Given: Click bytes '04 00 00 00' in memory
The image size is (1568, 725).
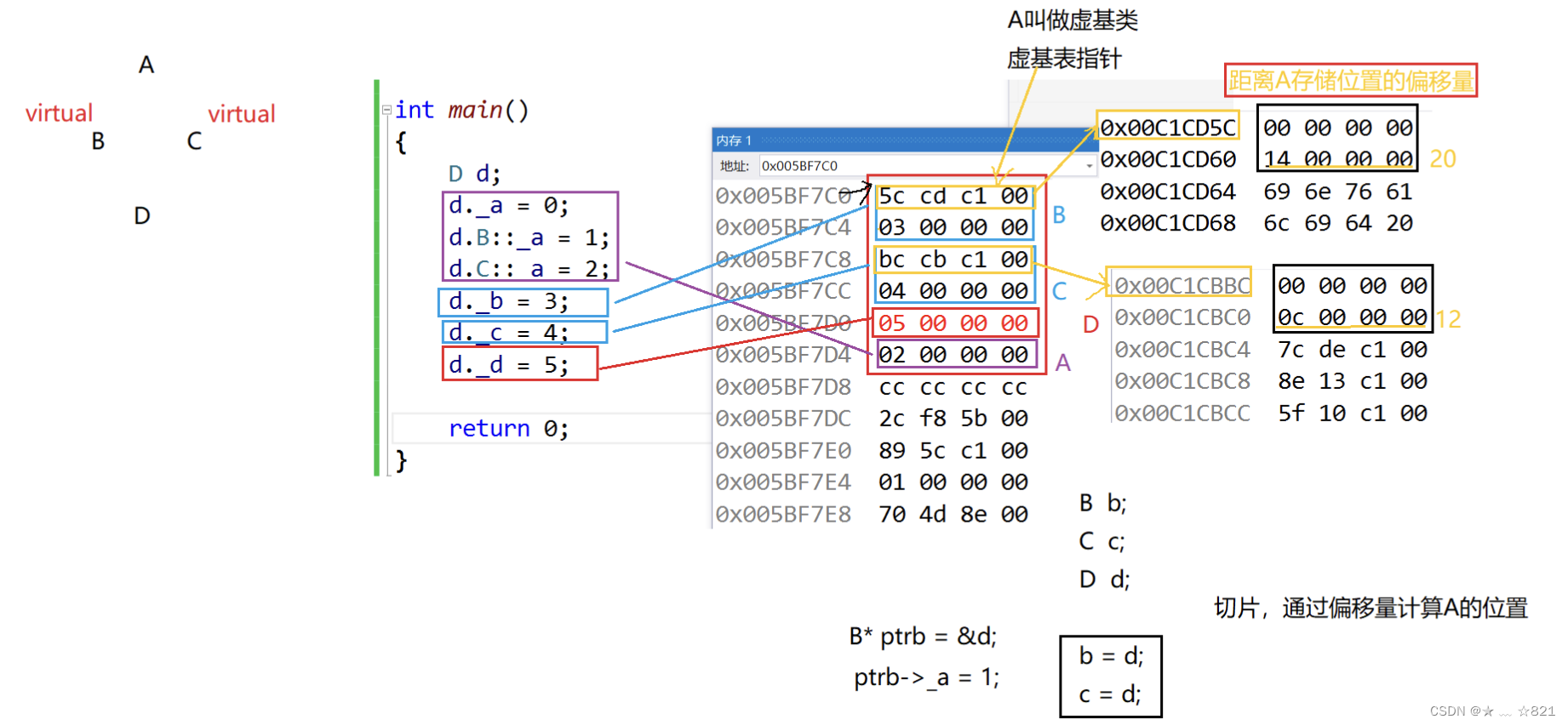Looking at the screenshot, I should point(953,291).
